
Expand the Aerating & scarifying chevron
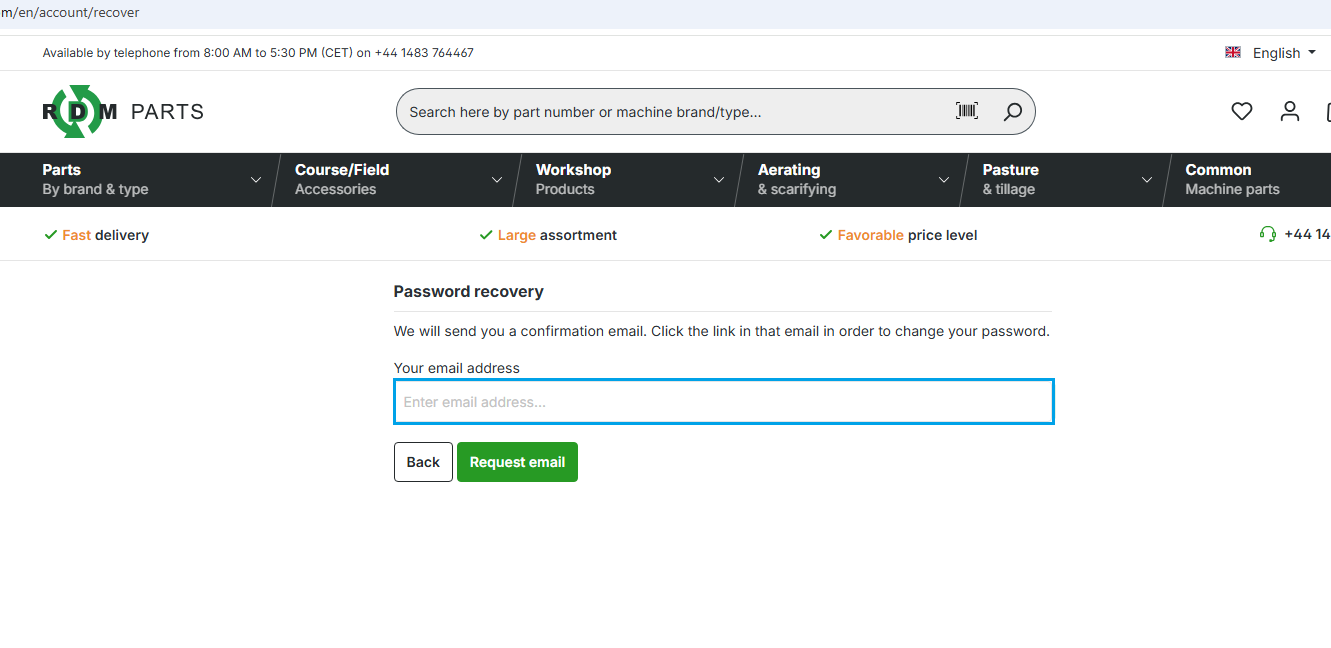click(x=943, y=180)
